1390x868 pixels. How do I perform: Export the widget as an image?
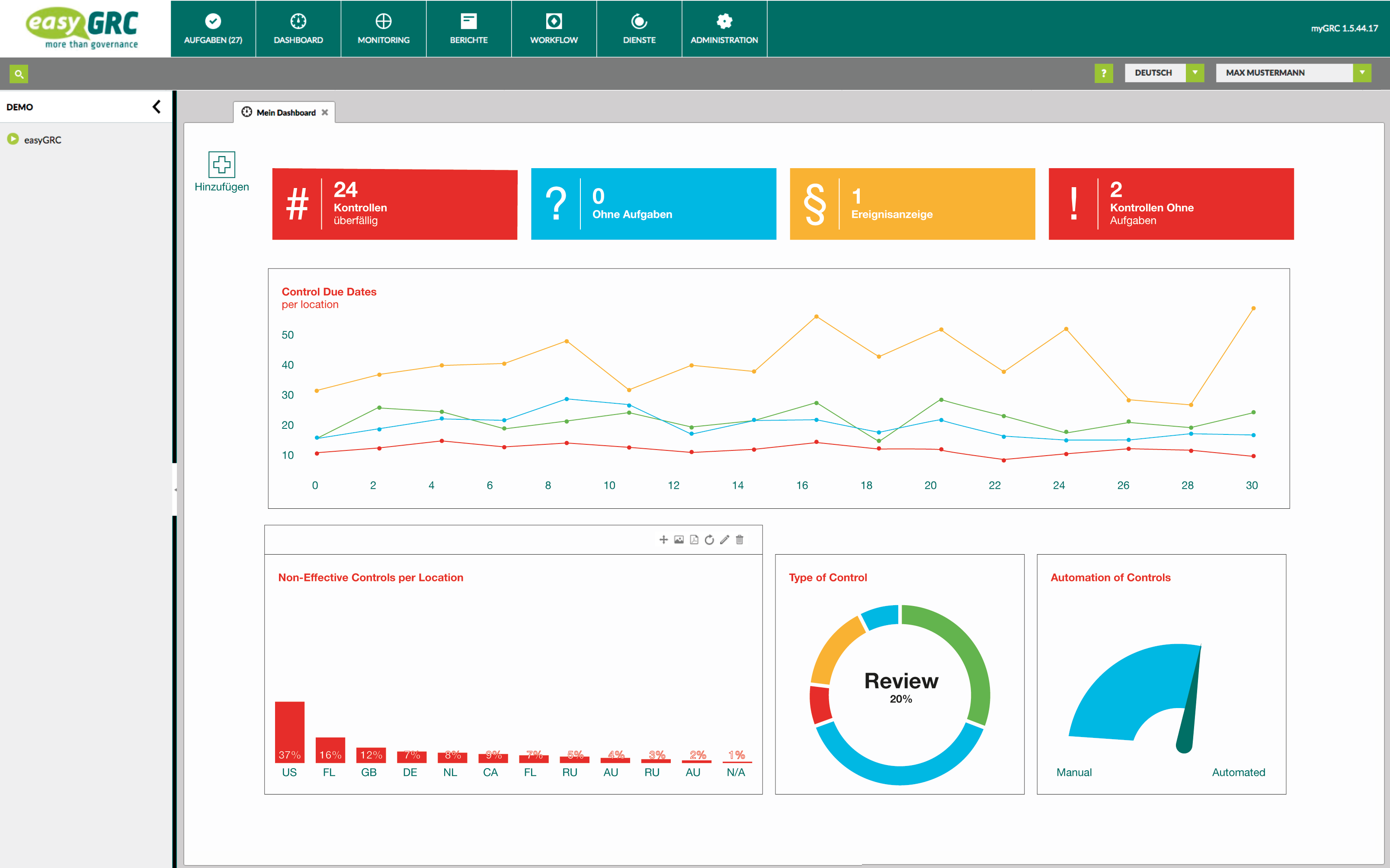679,540
